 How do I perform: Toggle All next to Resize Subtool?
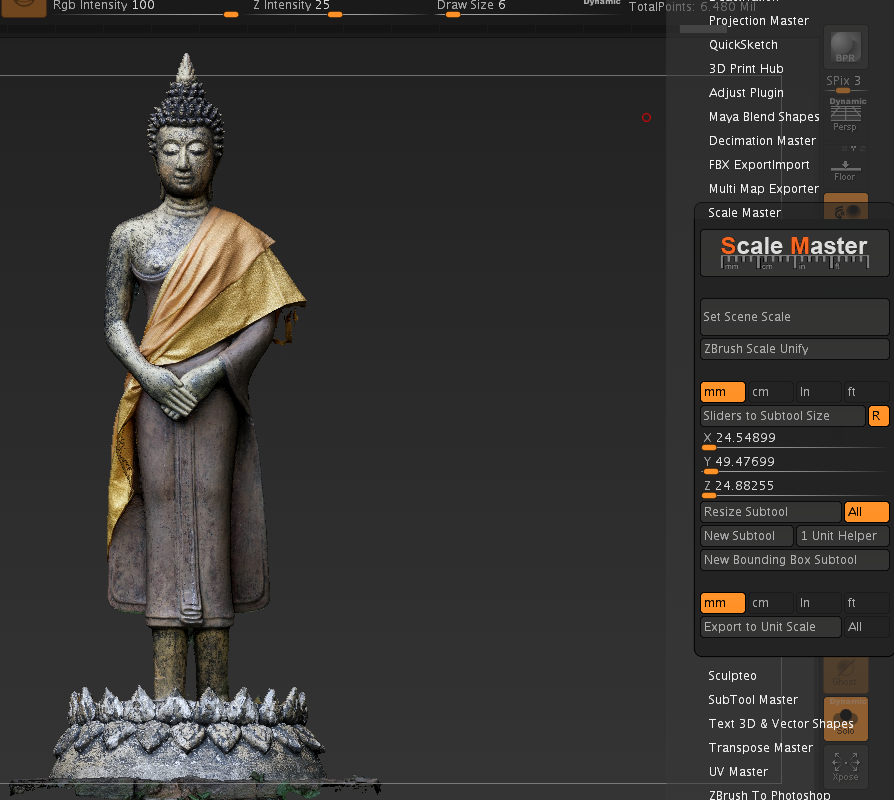click(866, 511)
